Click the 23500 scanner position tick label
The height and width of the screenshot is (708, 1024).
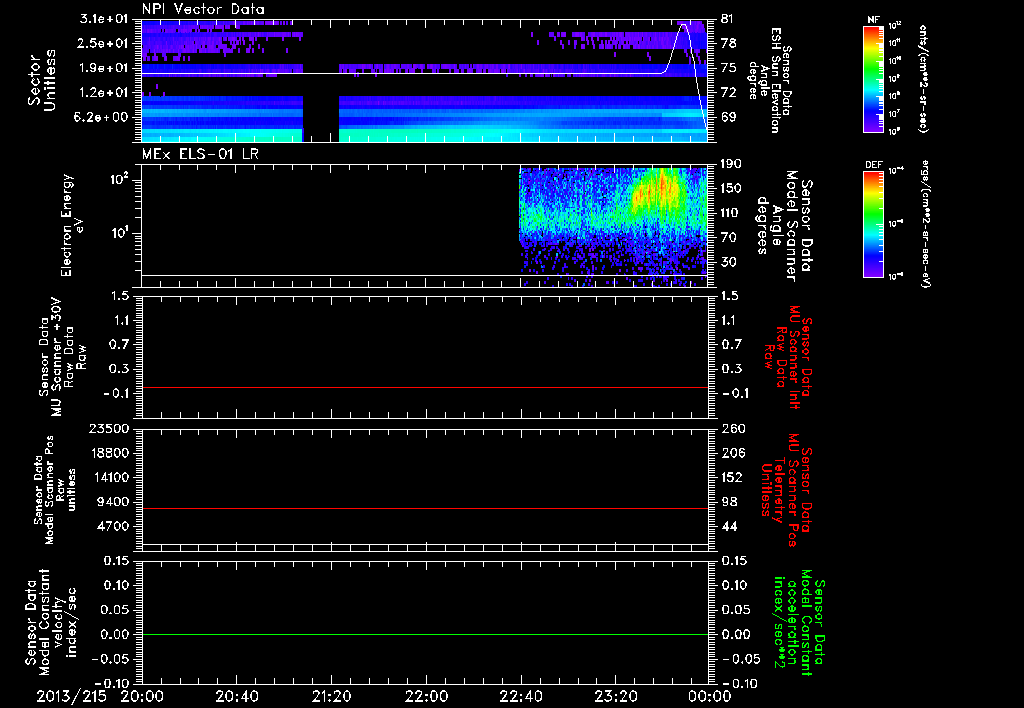point(108,429)
